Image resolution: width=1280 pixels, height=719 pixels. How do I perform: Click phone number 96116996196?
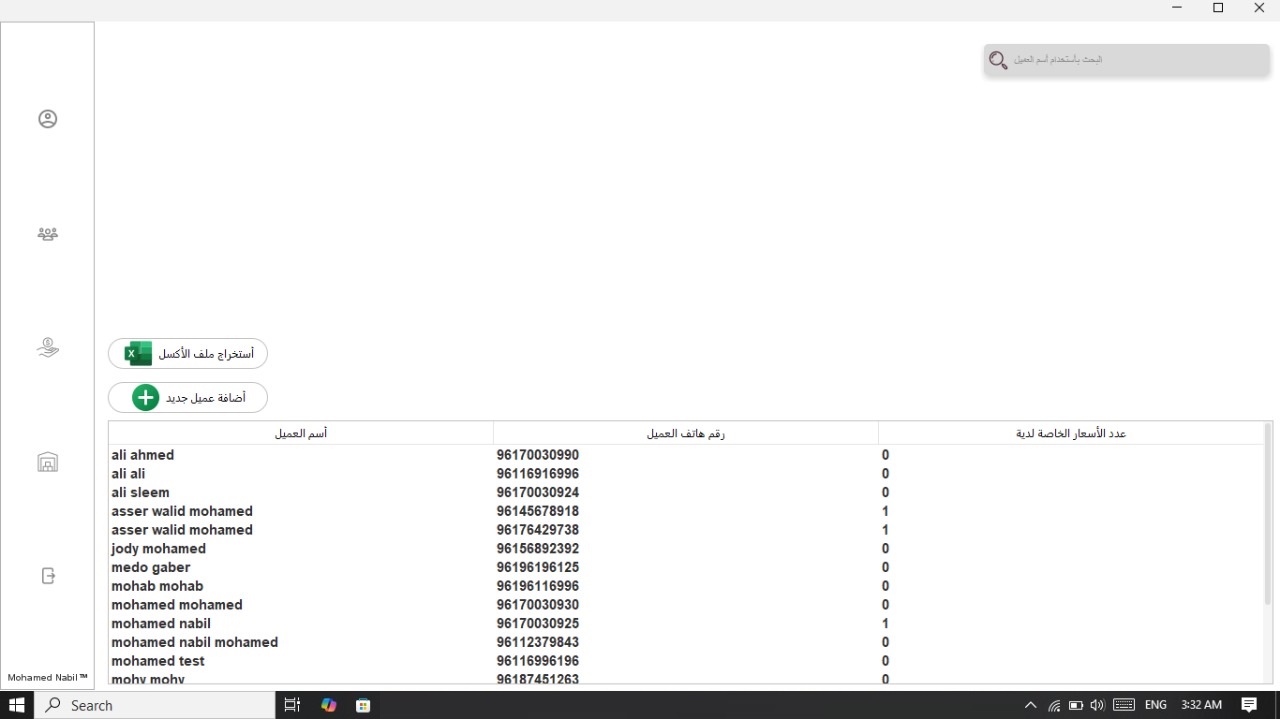(x=538, y=661)
